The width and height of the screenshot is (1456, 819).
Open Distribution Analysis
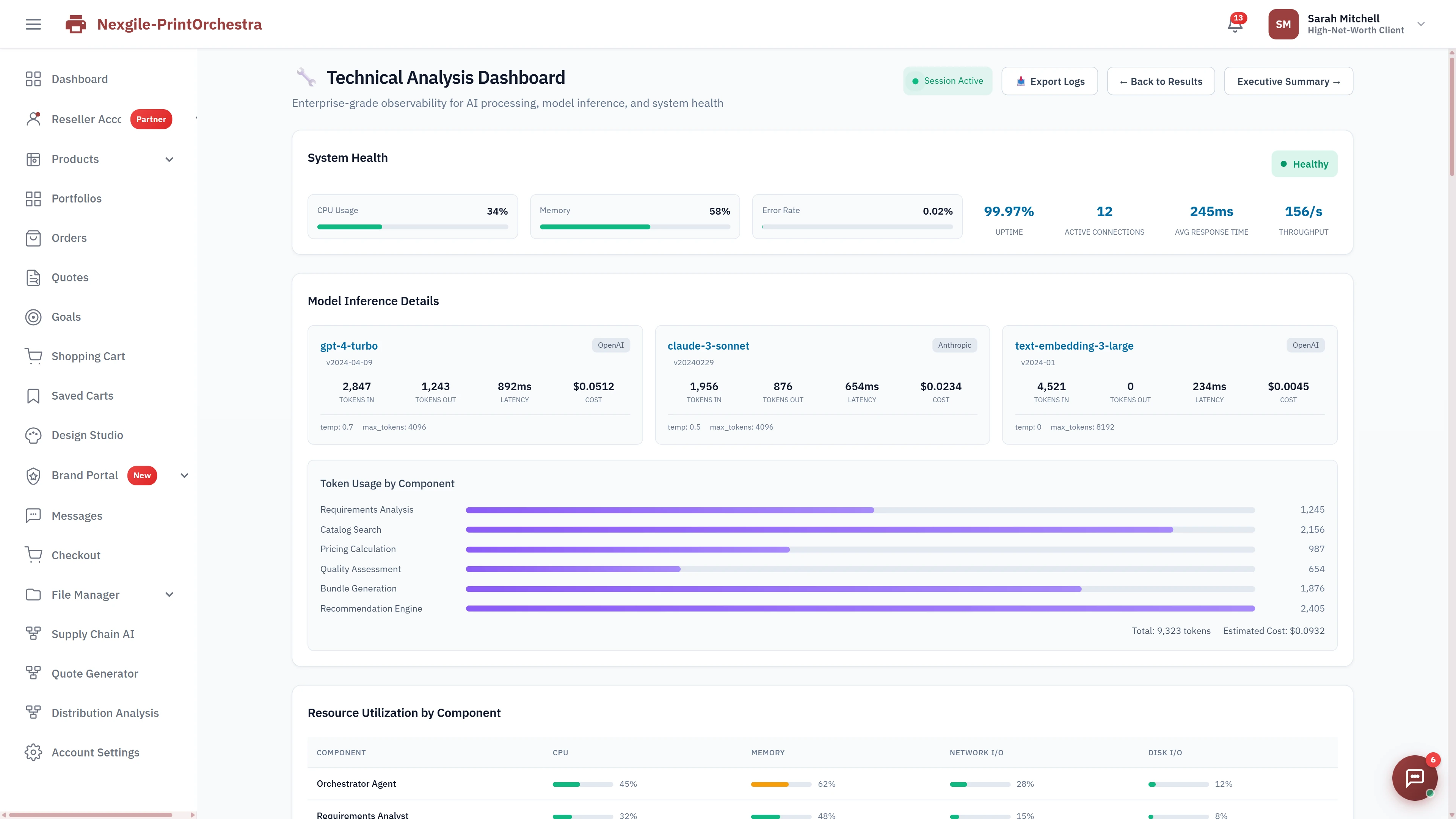[x=105, y=713]
